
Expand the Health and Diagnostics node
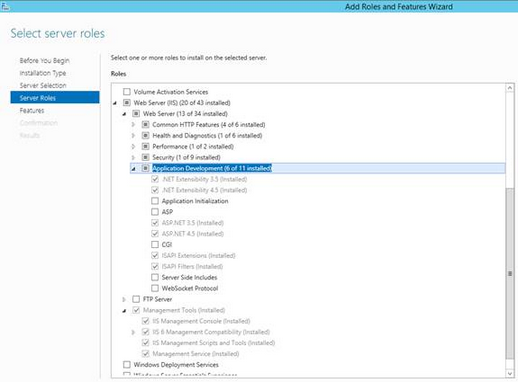pyautogui.click(x=133, y=136)
